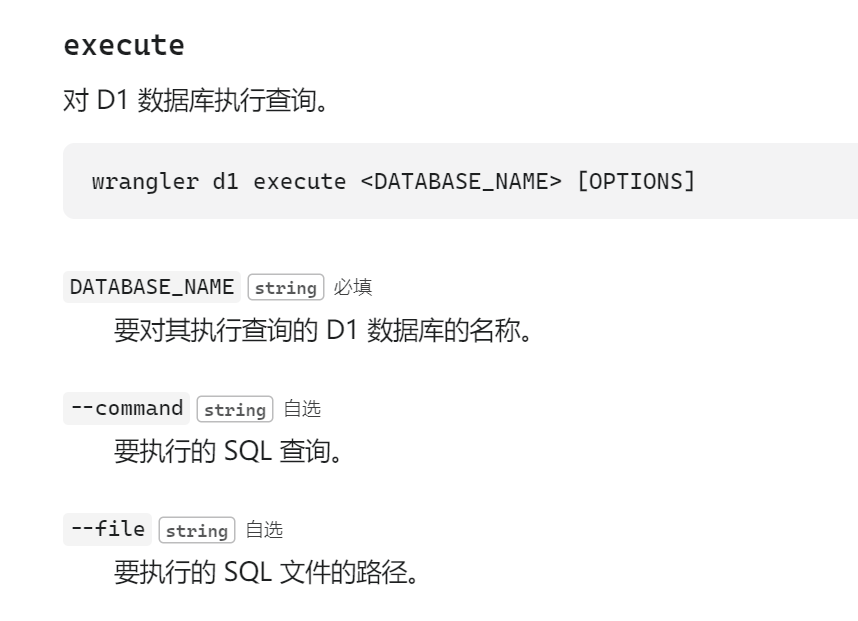Click the string badge next to --command
The image size is (858, 621).
(235, 409)
